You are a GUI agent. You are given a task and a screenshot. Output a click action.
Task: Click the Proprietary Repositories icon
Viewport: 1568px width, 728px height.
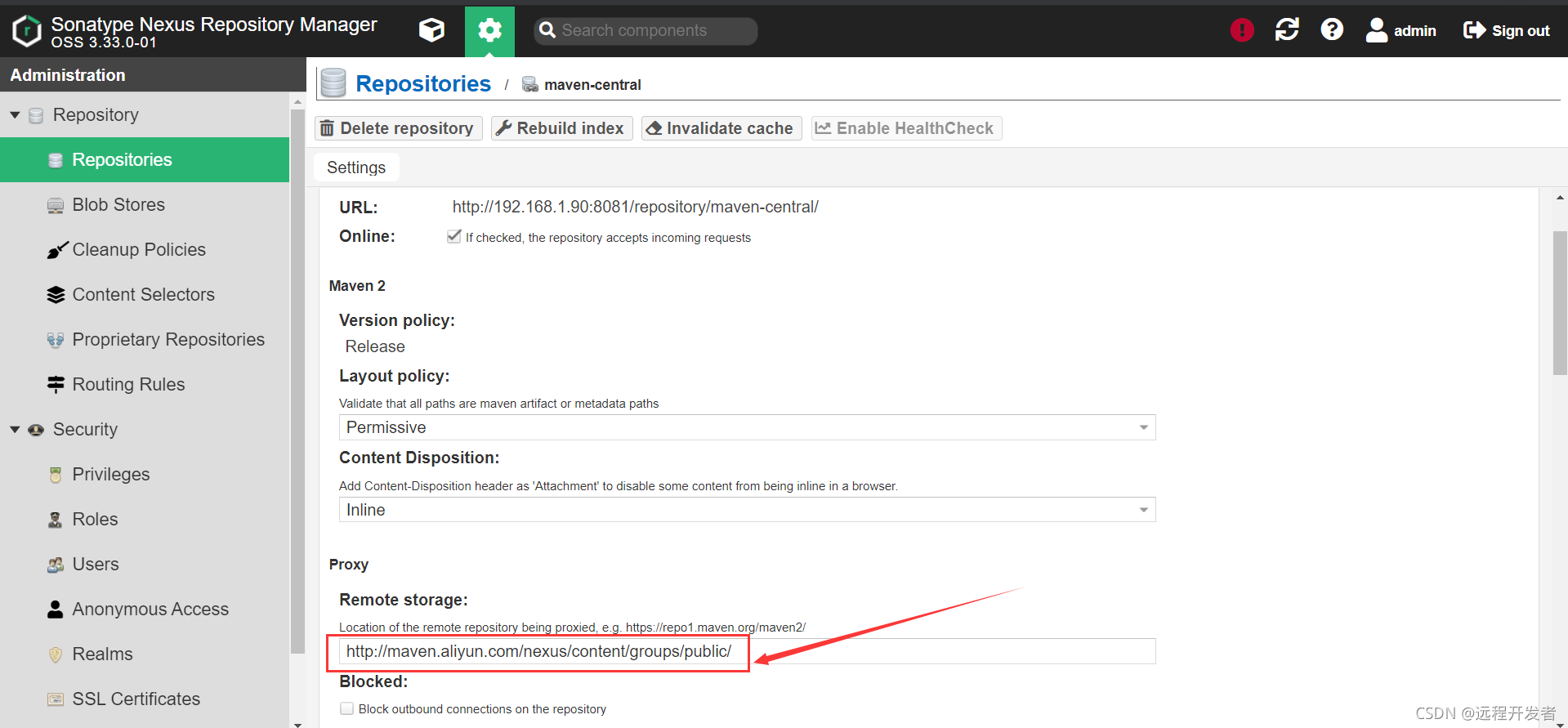click(56, 340)
